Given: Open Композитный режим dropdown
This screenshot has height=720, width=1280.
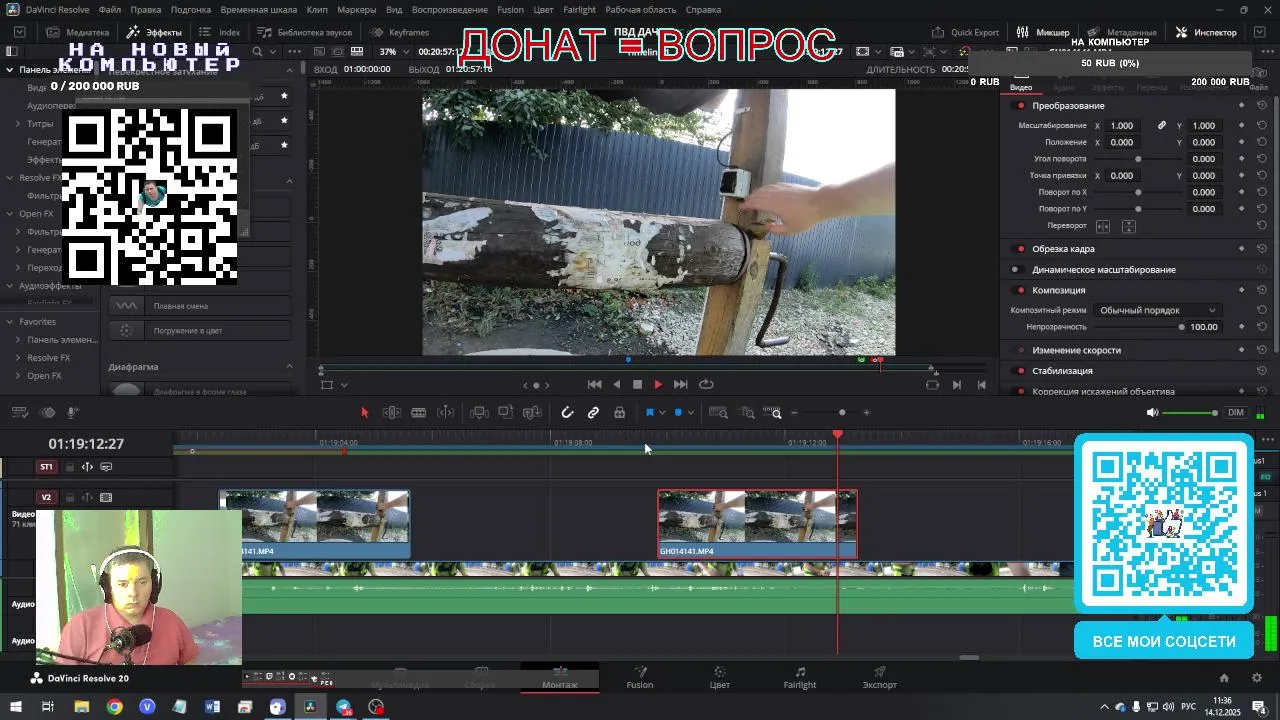Looking at the screenshot, I should pyautogui.click(x=1157, y=310).
